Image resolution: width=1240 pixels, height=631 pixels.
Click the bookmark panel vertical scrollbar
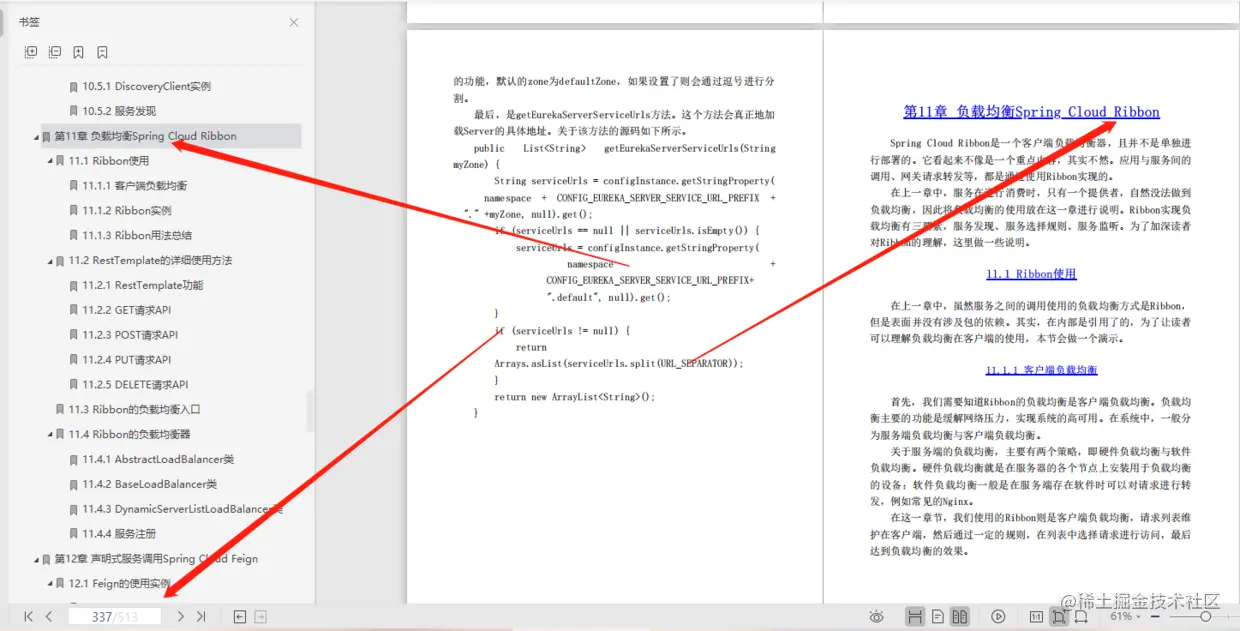pos(309,410)
